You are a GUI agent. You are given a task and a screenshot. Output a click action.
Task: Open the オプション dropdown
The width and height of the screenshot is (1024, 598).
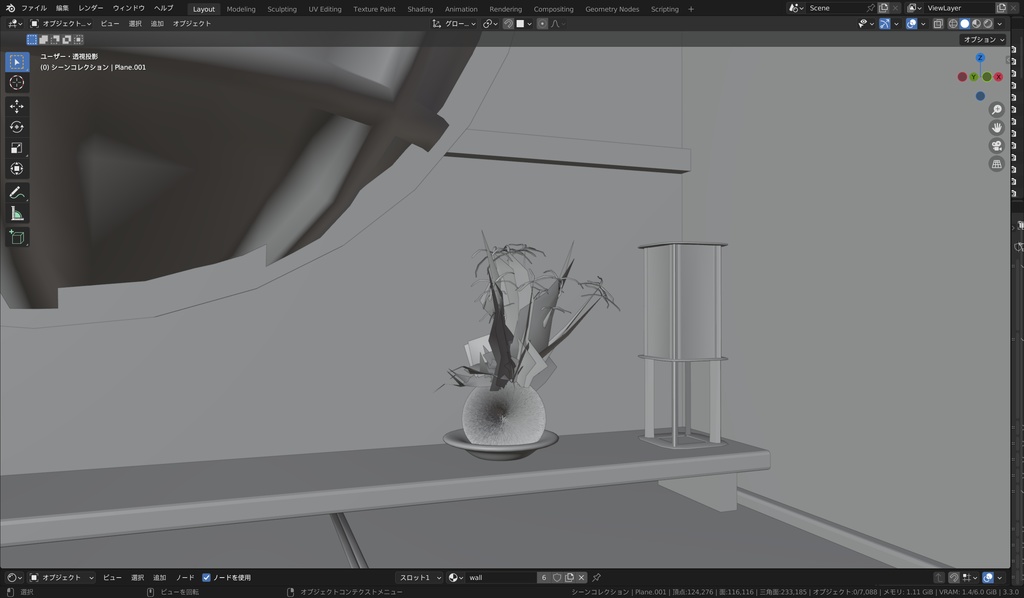[x=984, y=40]
